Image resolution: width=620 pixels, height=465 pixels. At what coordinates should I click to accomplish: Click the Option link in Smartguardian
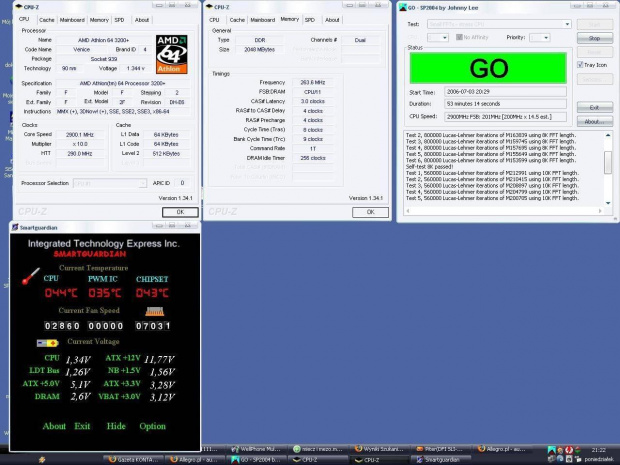click(x=153, y=426)
